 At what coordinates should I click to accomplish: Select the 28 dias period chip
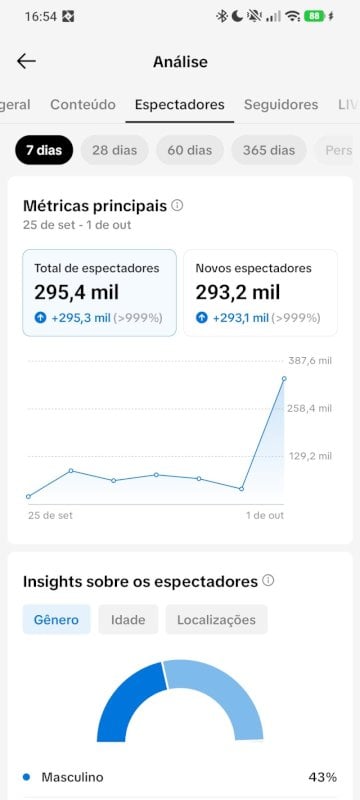(x=115, y=150)
